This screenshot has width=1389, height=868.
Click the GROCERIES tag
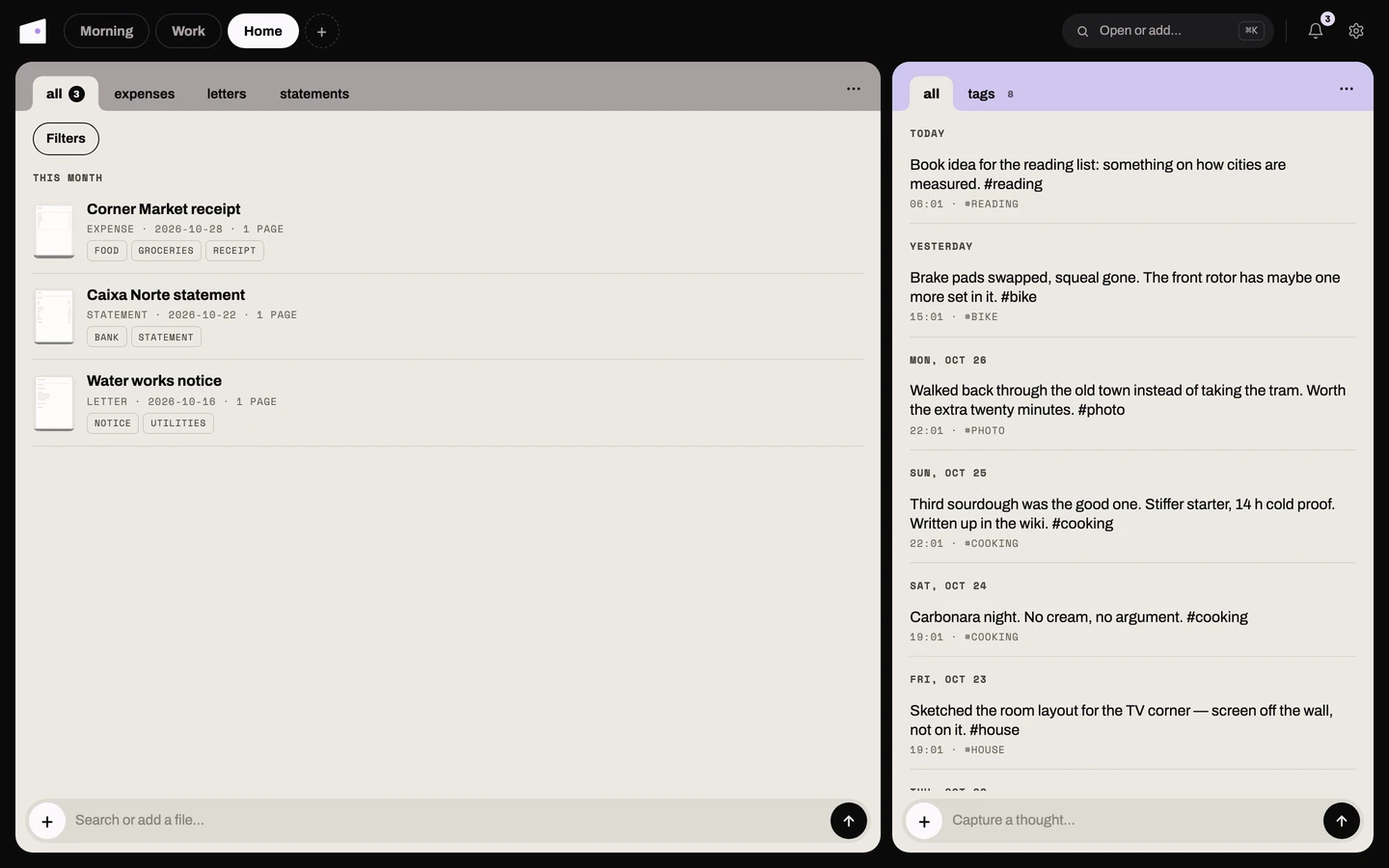(166, 251)
